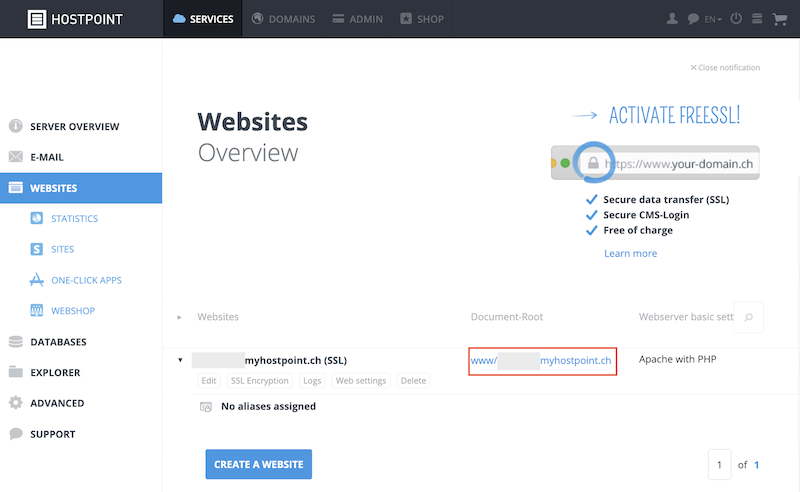
Task: Click the Databases cylinder icon
Action: coord(16,341)
